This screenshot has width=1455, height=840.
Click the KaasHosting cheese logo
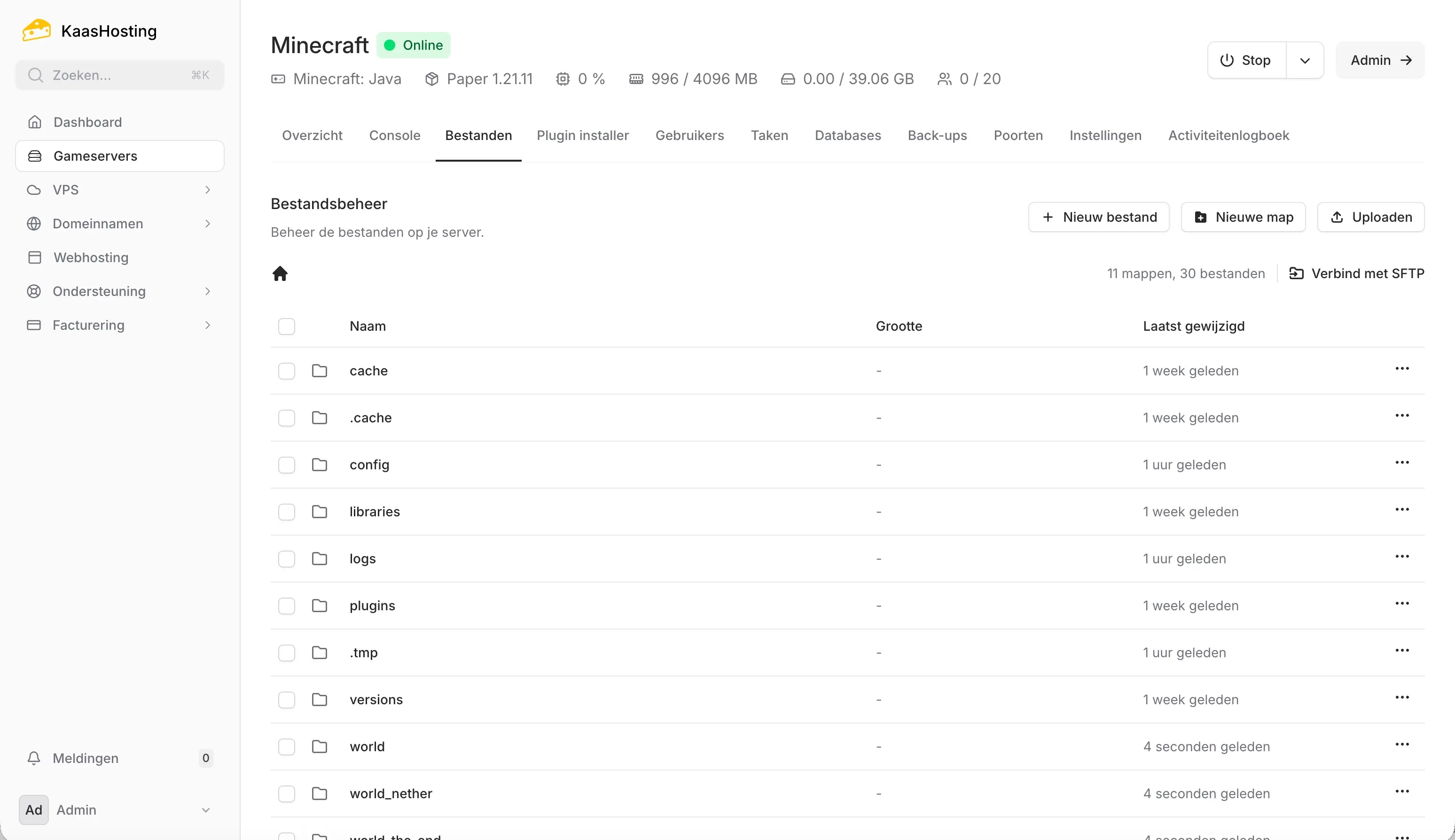pos(36,30)
